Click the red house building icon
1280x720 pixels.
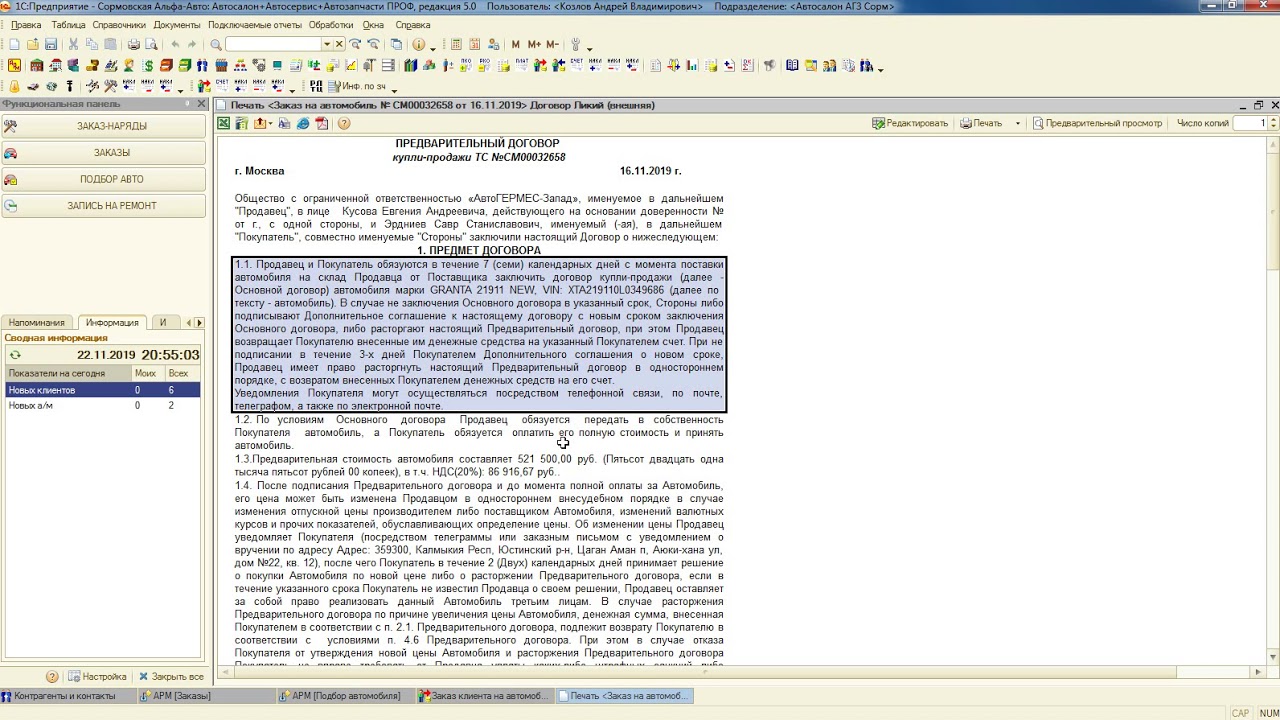37,66
